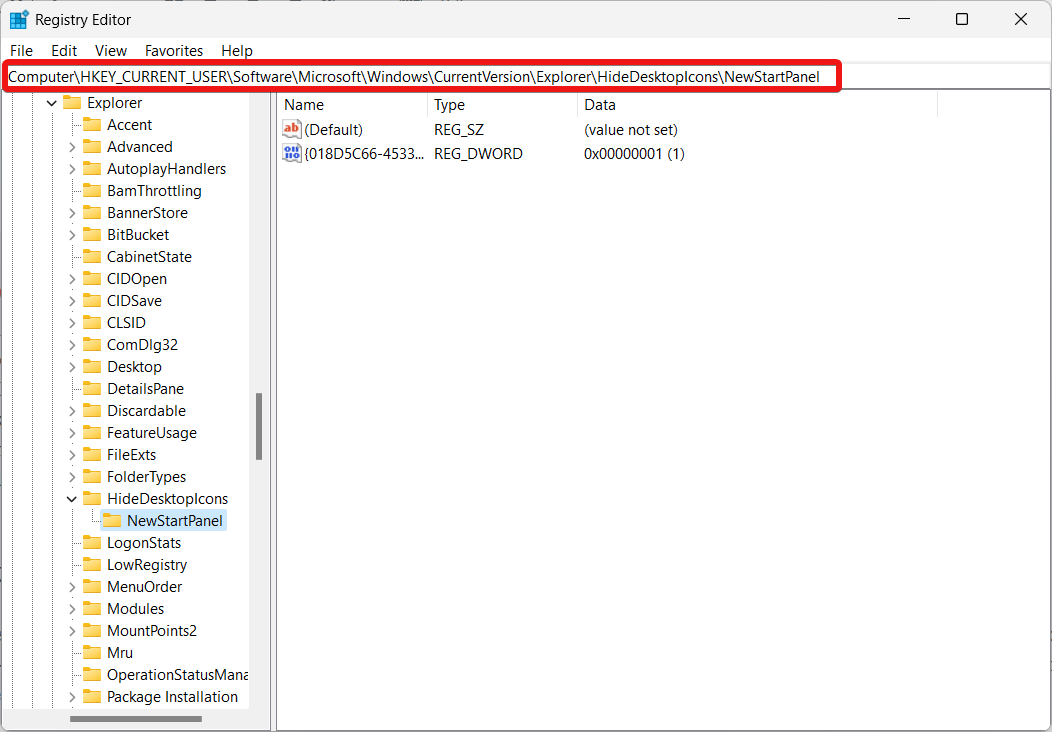This screenshot has height=732, width=1052.
Task: Open the View menu
Action: (111, 51)
